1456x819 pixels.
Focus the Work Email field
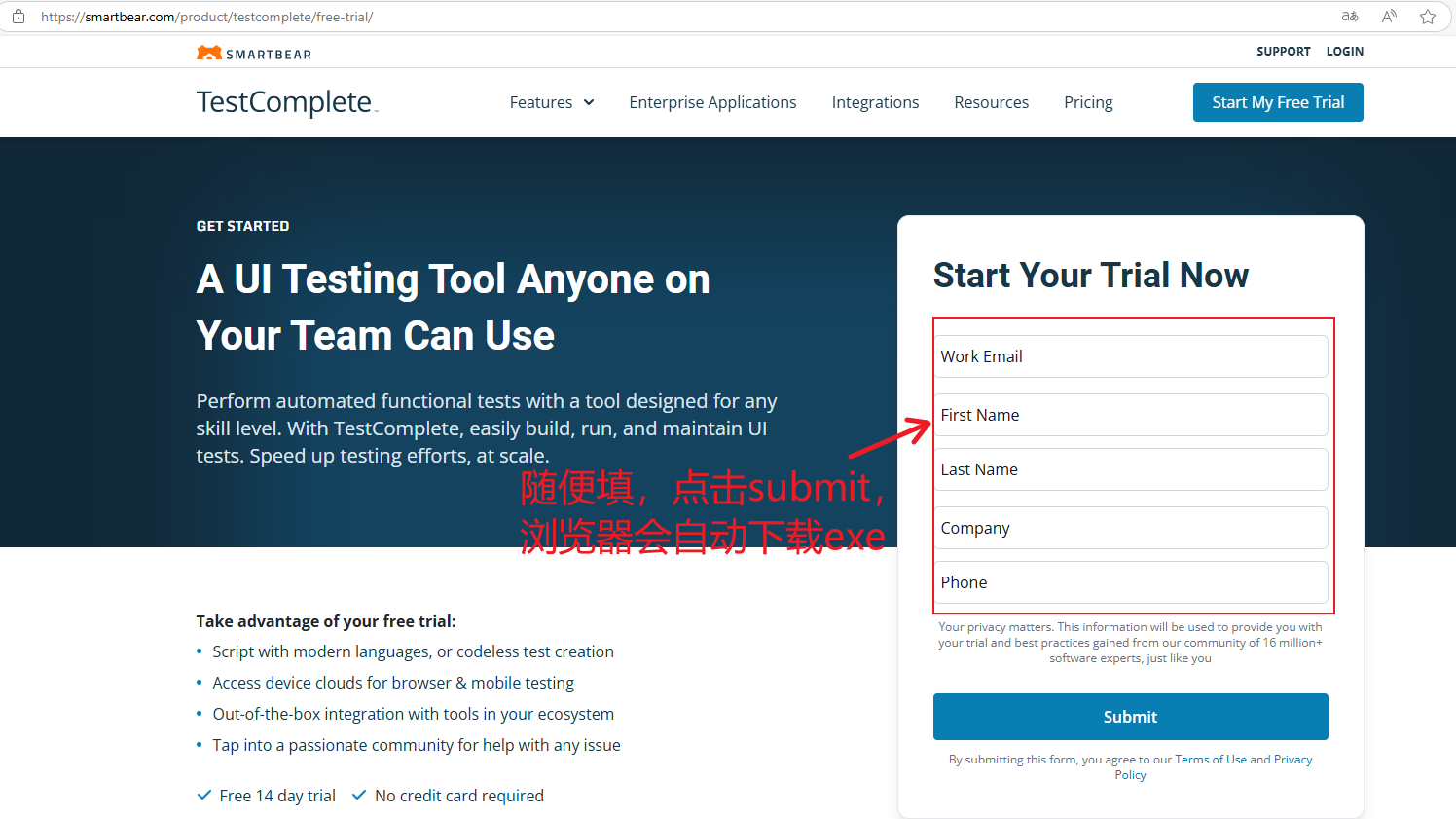pyautogui.click(x=1131, y=356)
